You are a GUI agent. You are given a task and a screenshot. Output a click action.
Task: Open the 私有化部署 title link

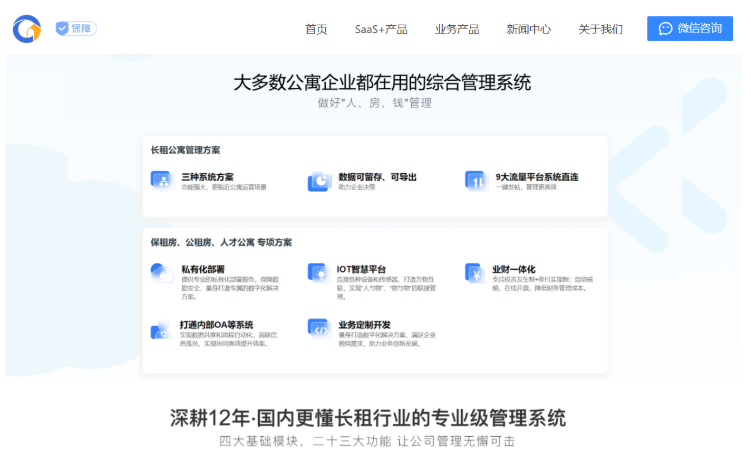[x=202, y=269]
